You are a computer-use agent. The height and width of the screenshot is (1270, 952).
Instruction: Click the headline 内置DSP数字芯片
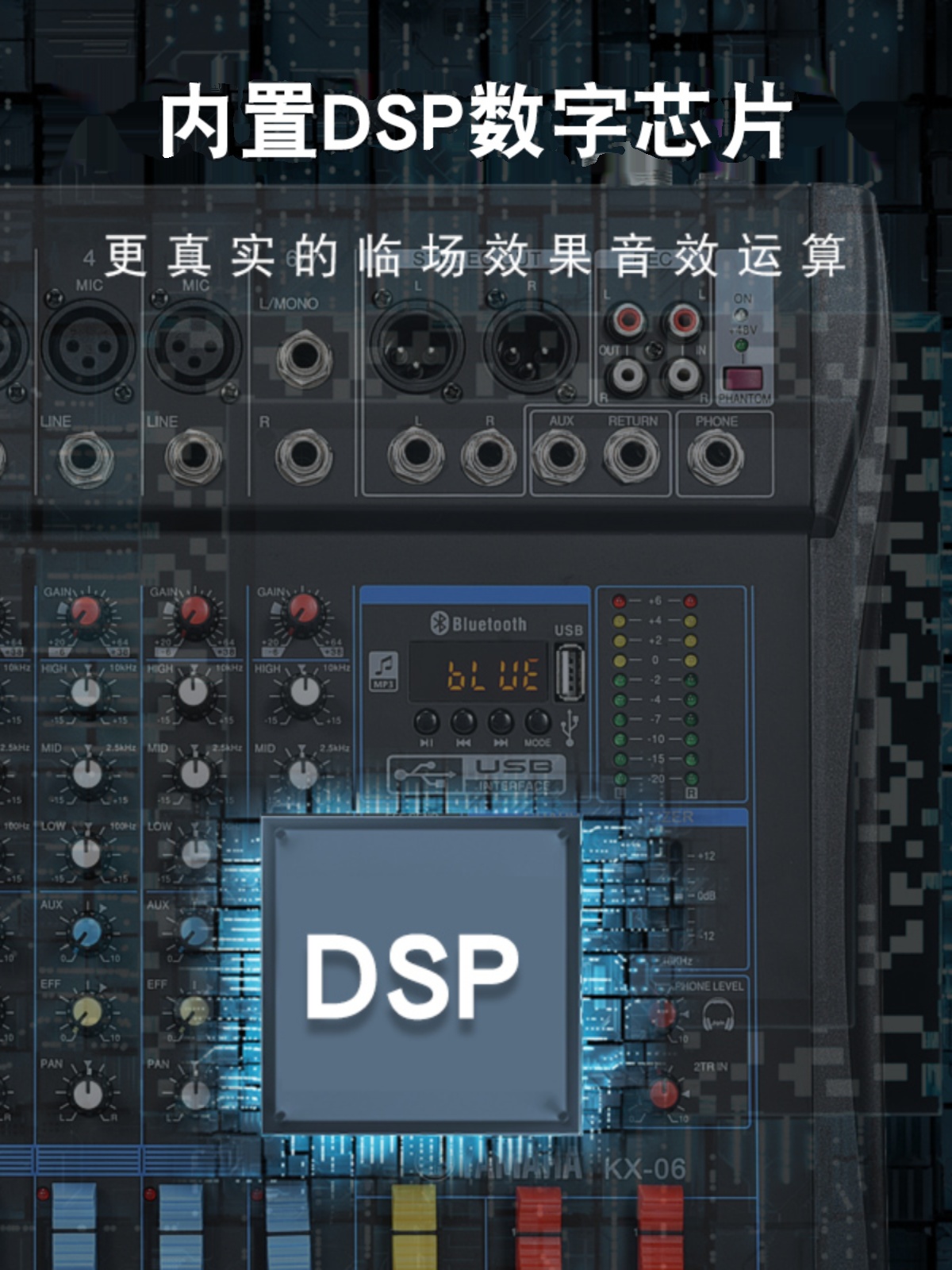pyautogui.click(x=476, y=121)
